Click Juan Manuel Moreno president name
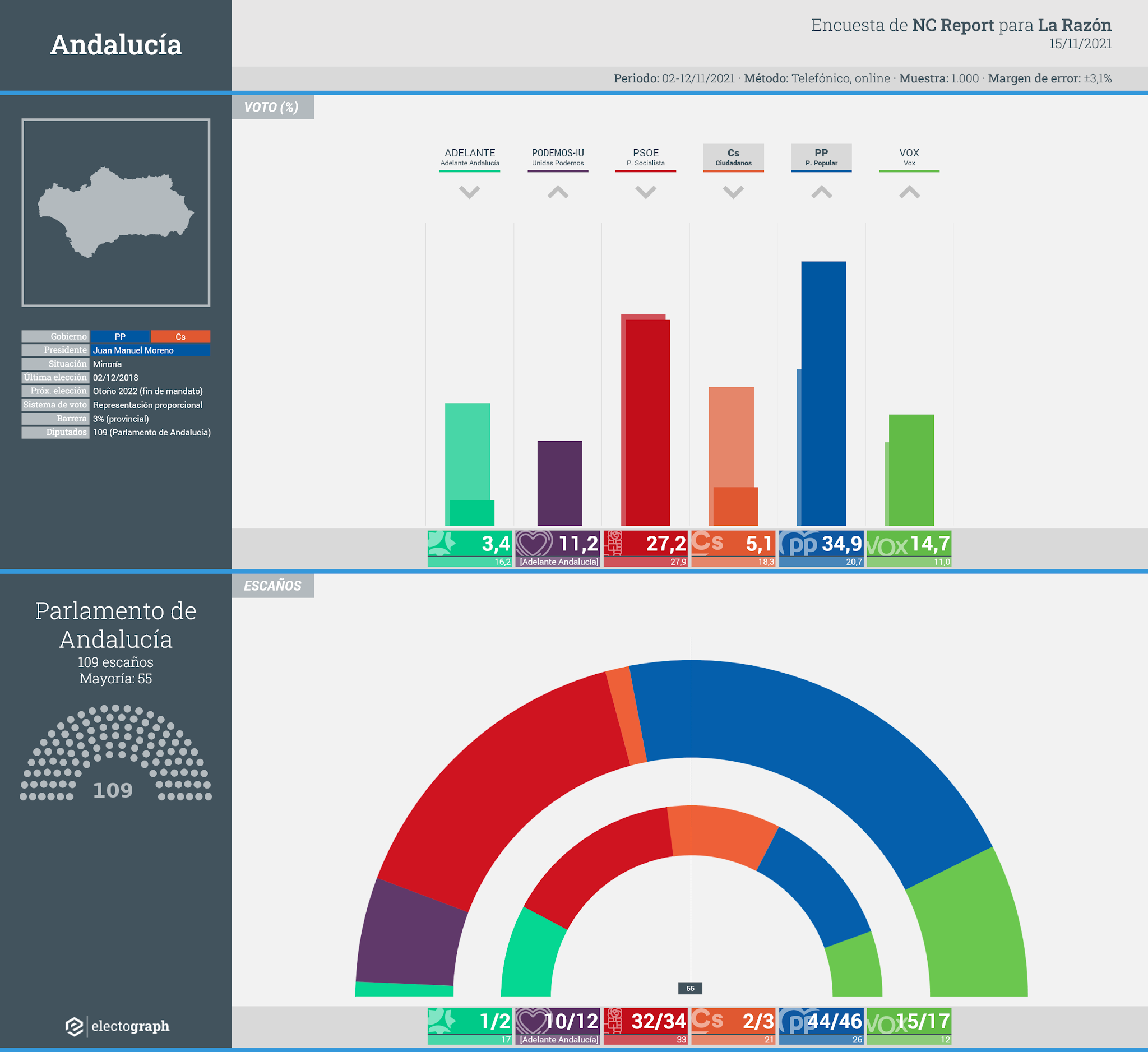Viewport: 1148px width, 1052px height. click(x=133, y=350)
